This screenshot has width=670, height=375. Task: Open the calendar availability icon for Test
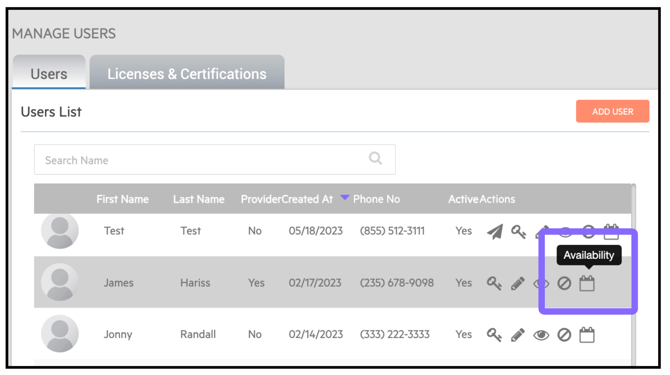(611, 231)
